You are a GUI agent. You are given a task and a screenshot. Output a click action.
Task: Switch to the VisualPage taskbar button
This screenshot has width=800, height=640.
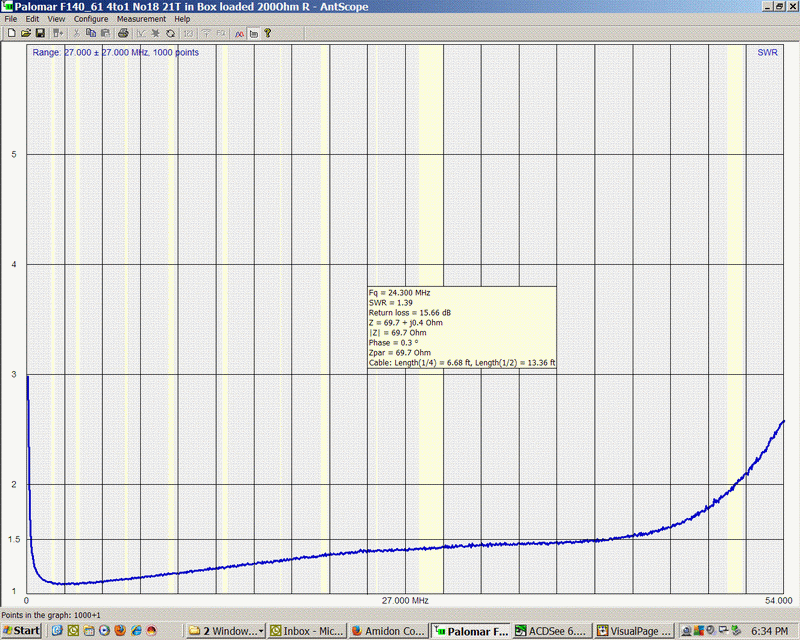pos(634,631)
